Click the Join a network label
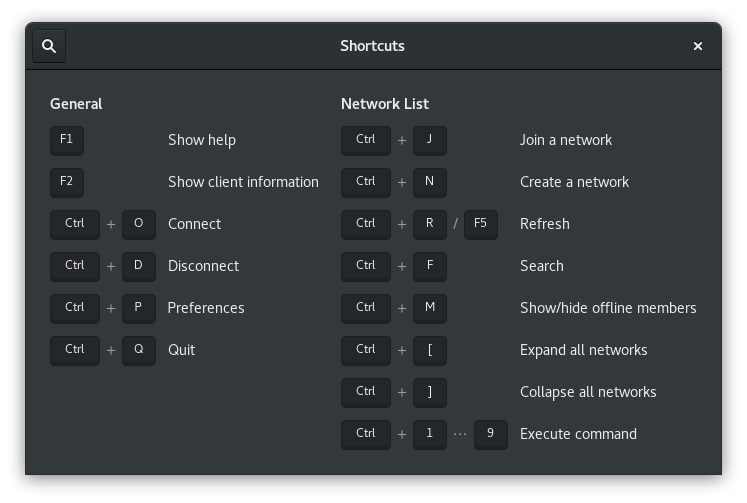Screen dimensions: 747x503 (566, 140)
